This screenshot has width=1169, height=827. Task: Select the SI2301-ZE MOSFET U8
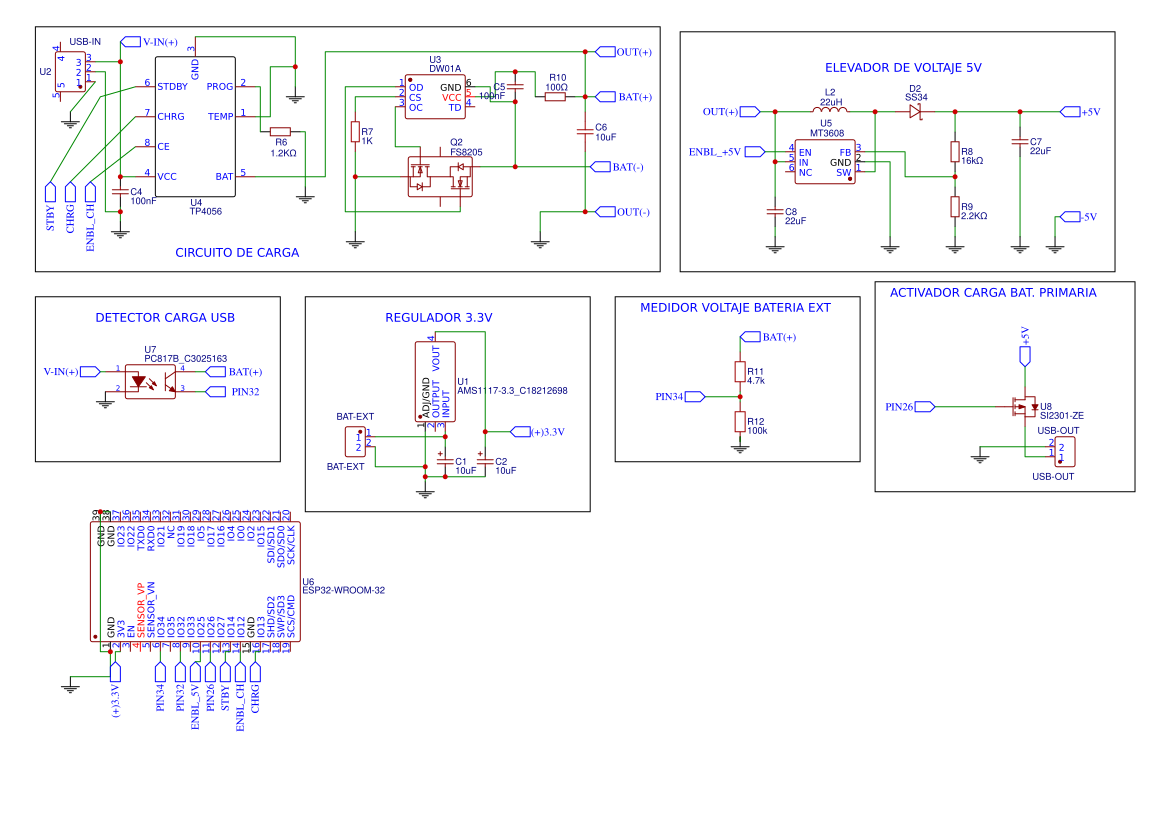[1026, 405]
